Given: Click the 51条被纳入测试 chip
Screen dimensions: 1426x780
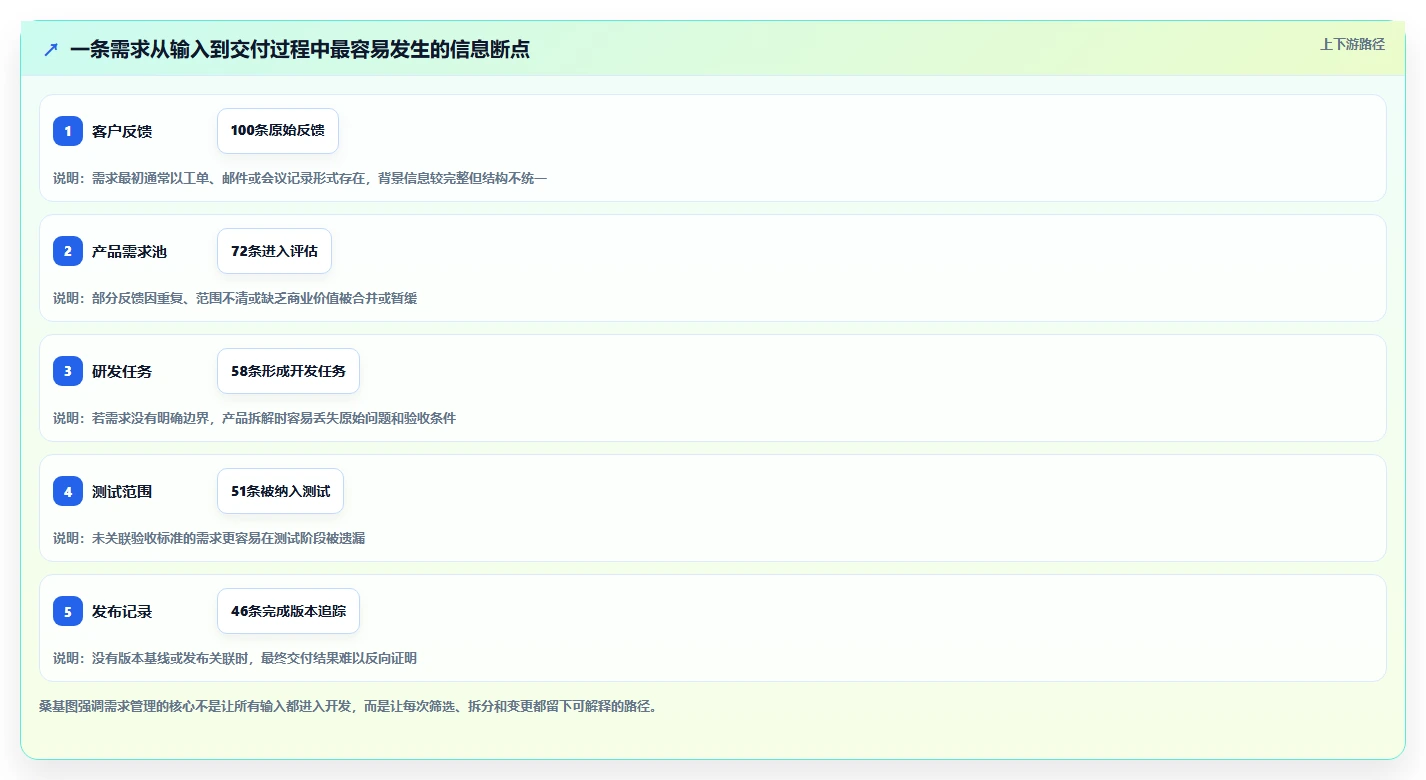Looking at the screenshot, I should 280,491.
